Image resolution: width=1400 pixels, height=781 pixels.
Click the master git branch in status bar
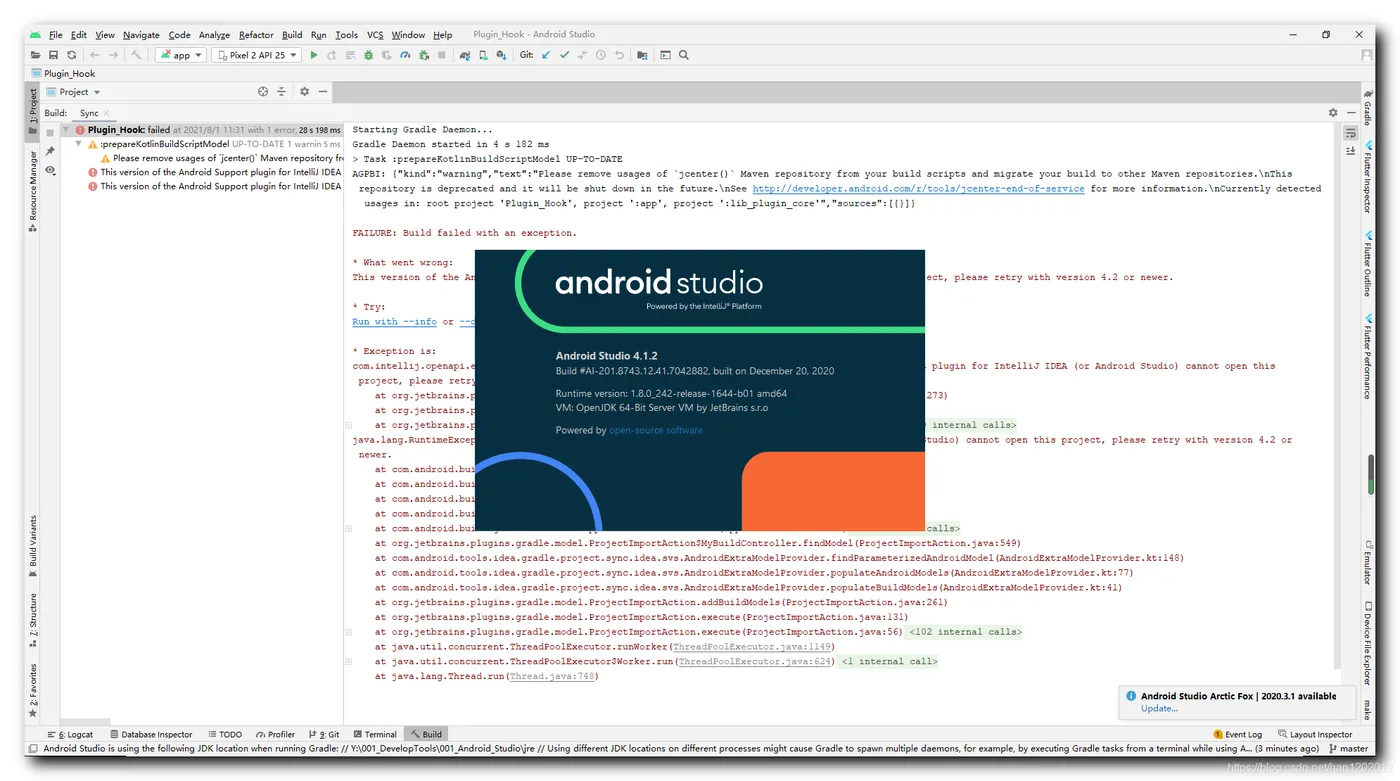click(x=1349, y=748)
